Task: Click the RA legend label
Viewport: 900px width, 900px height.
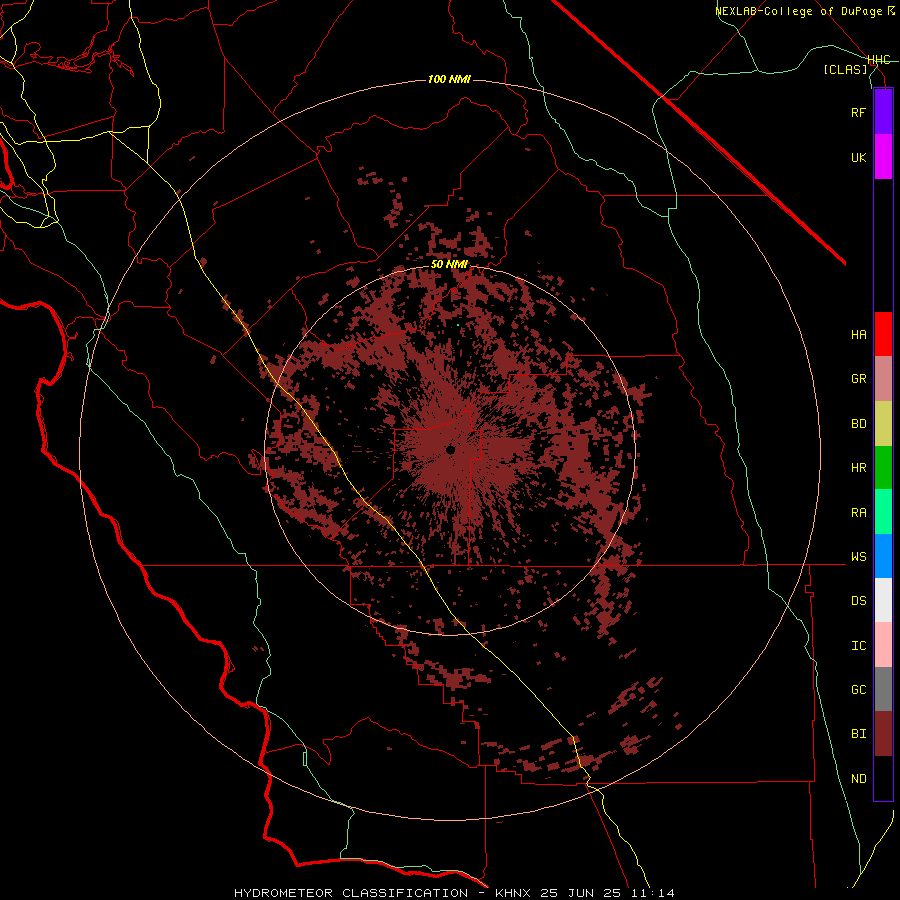Action: click(858, 513)
